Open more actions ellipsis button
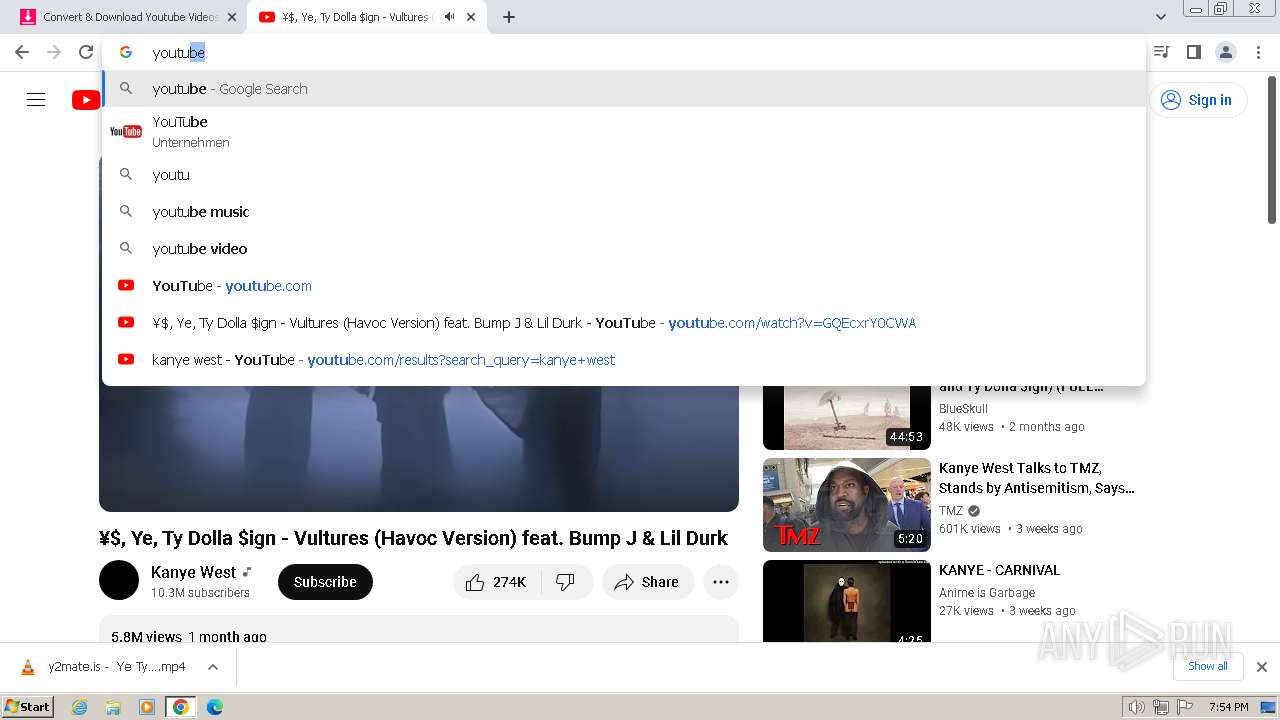 point(721,582)
